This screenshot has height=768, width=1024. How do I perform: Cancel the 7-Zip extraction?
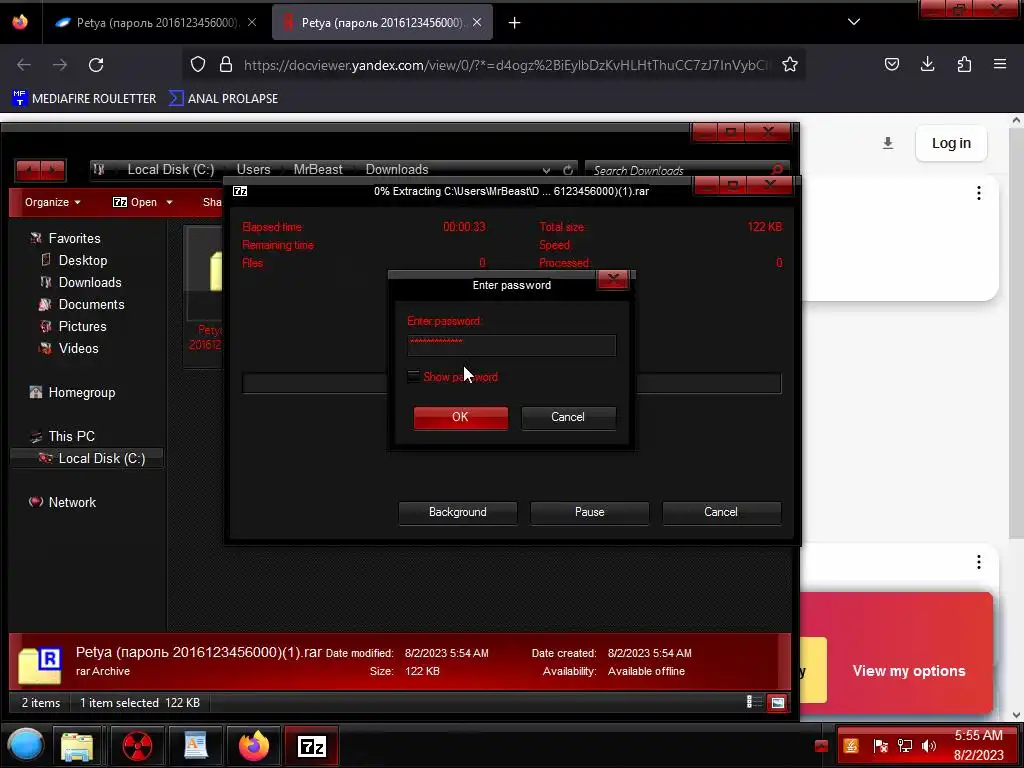721,513
